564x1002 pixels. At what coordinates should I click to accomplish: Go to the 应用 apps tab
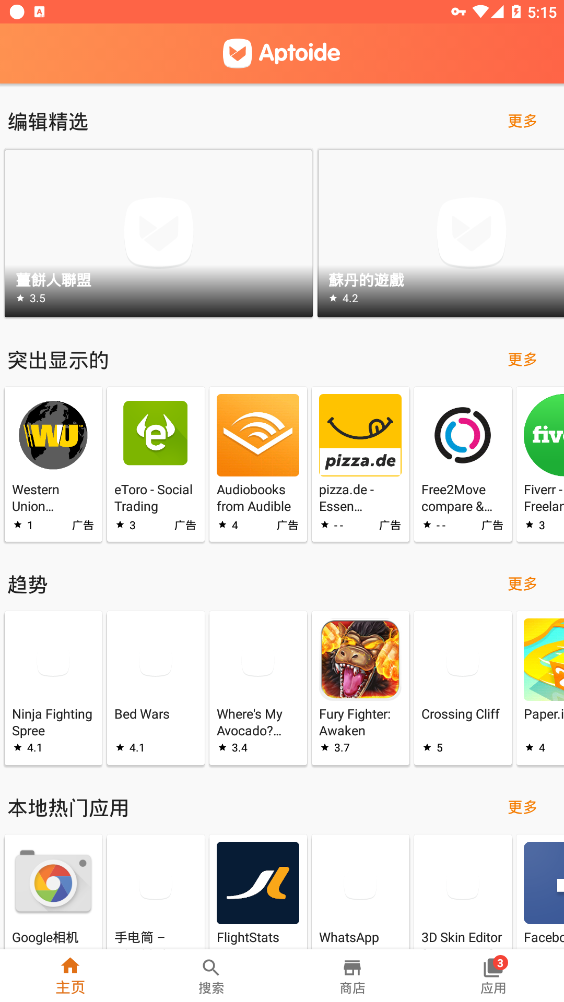493,976
